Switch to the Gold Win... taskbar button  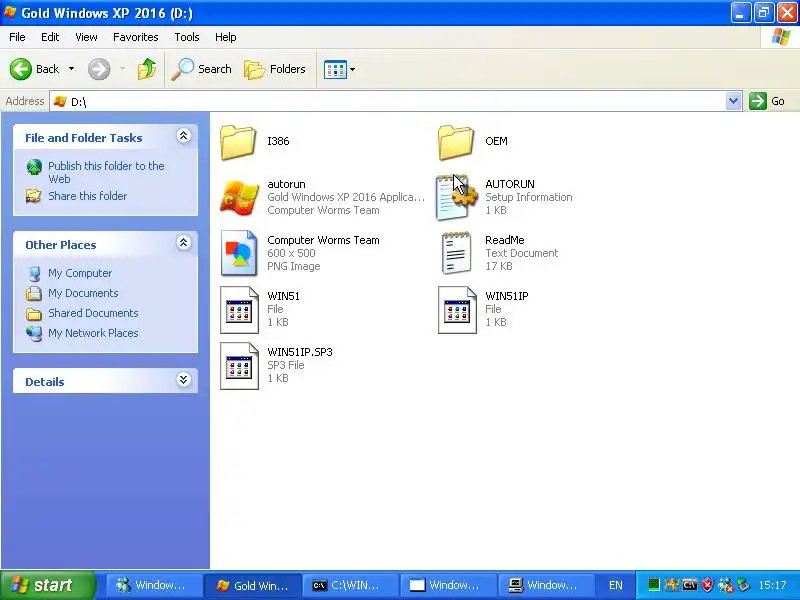tap(252, 585)
